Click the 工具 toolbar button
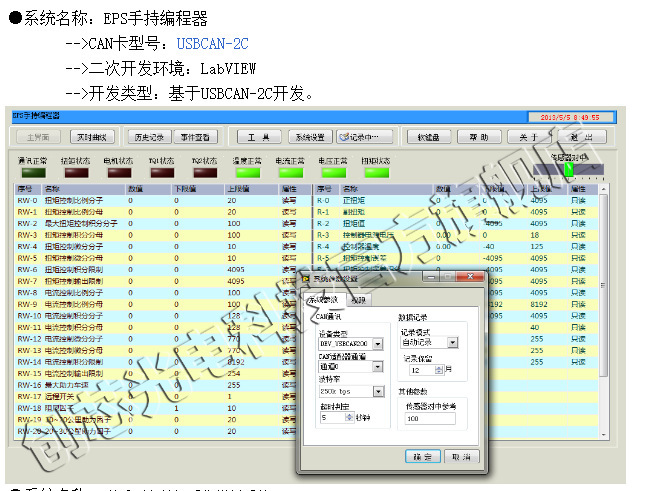Screen dimensions: 651x491 (259, 137)
